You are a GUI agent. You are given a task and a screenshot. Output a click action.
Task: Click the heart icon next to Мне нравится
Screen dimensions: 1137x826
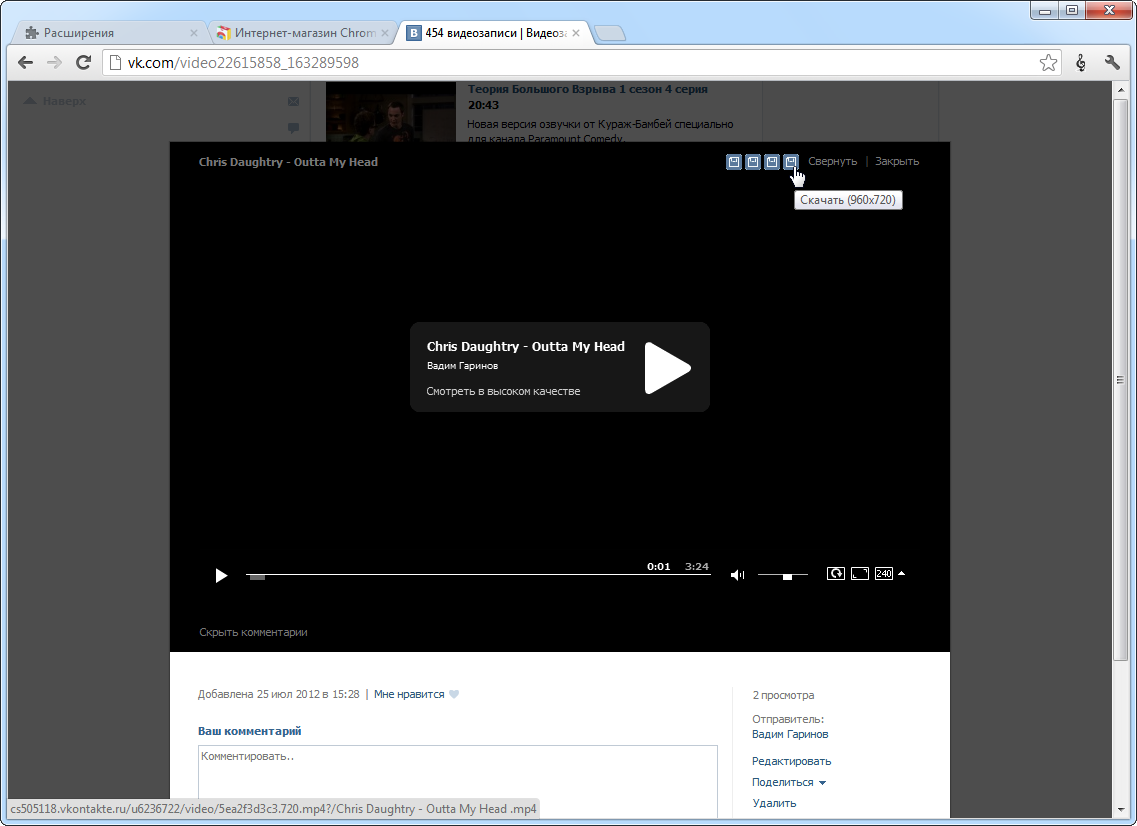pos(454,694)
